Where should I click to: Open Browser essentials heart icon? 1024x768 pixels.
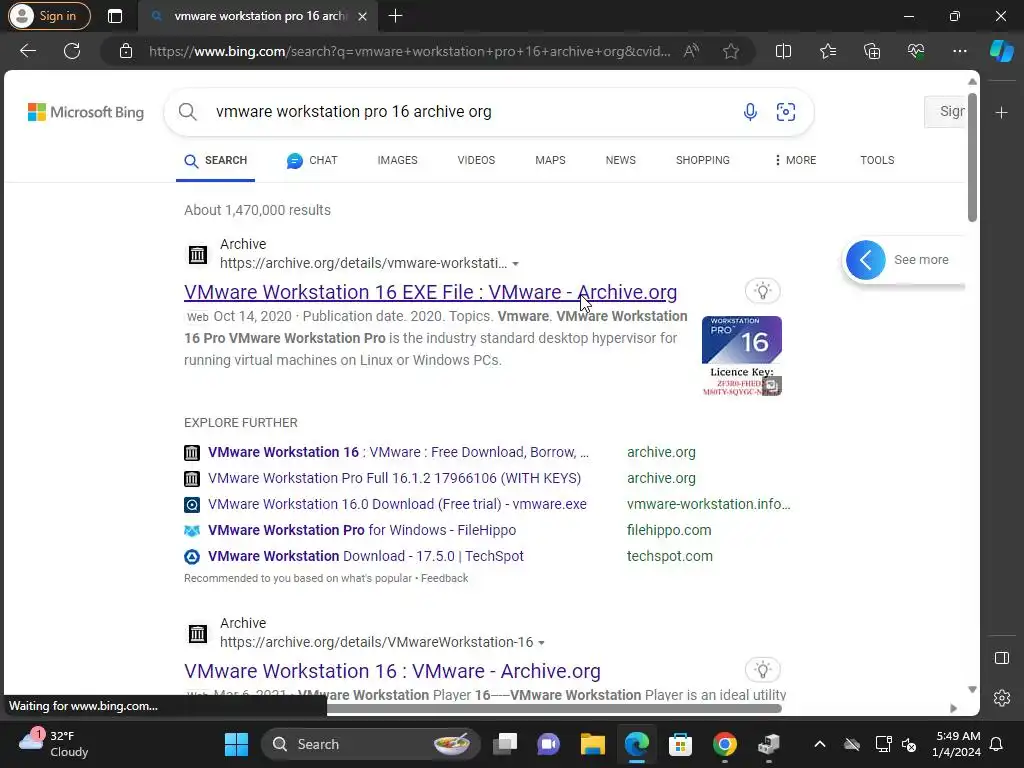[916, 51]
